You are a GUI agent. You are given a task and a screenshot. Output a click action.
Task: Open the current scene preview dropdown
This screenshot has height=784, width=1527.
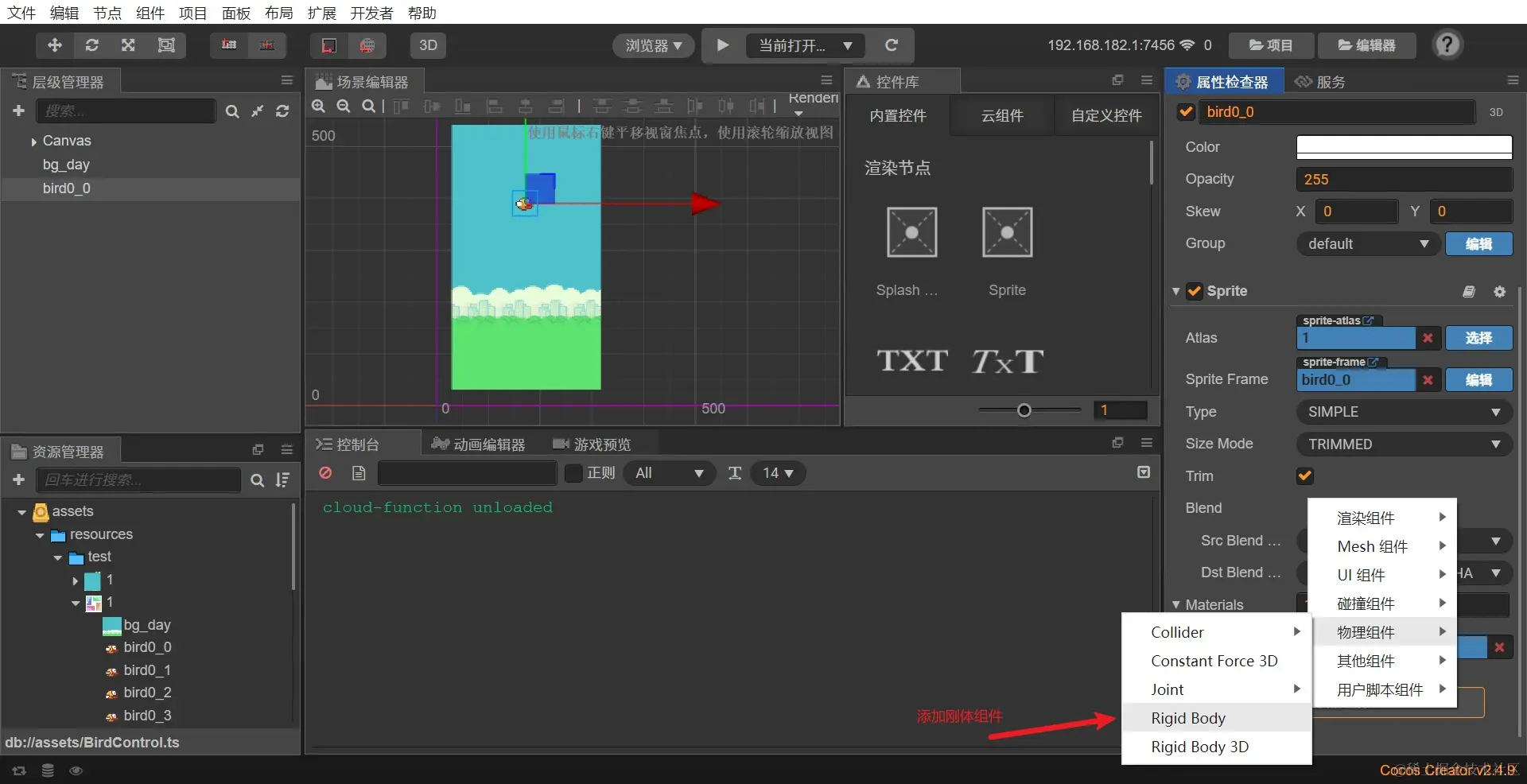click(x=806, y=45)
